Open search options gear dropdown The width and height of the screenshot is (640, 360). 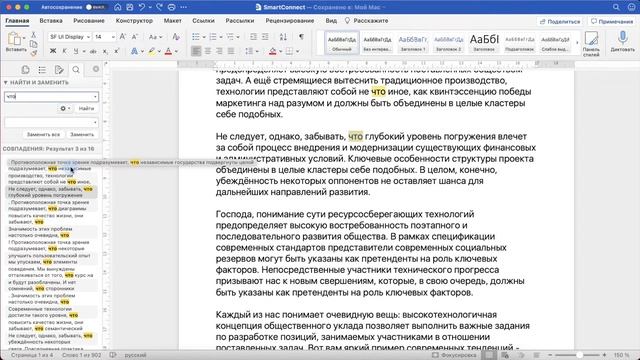point(65,109)
